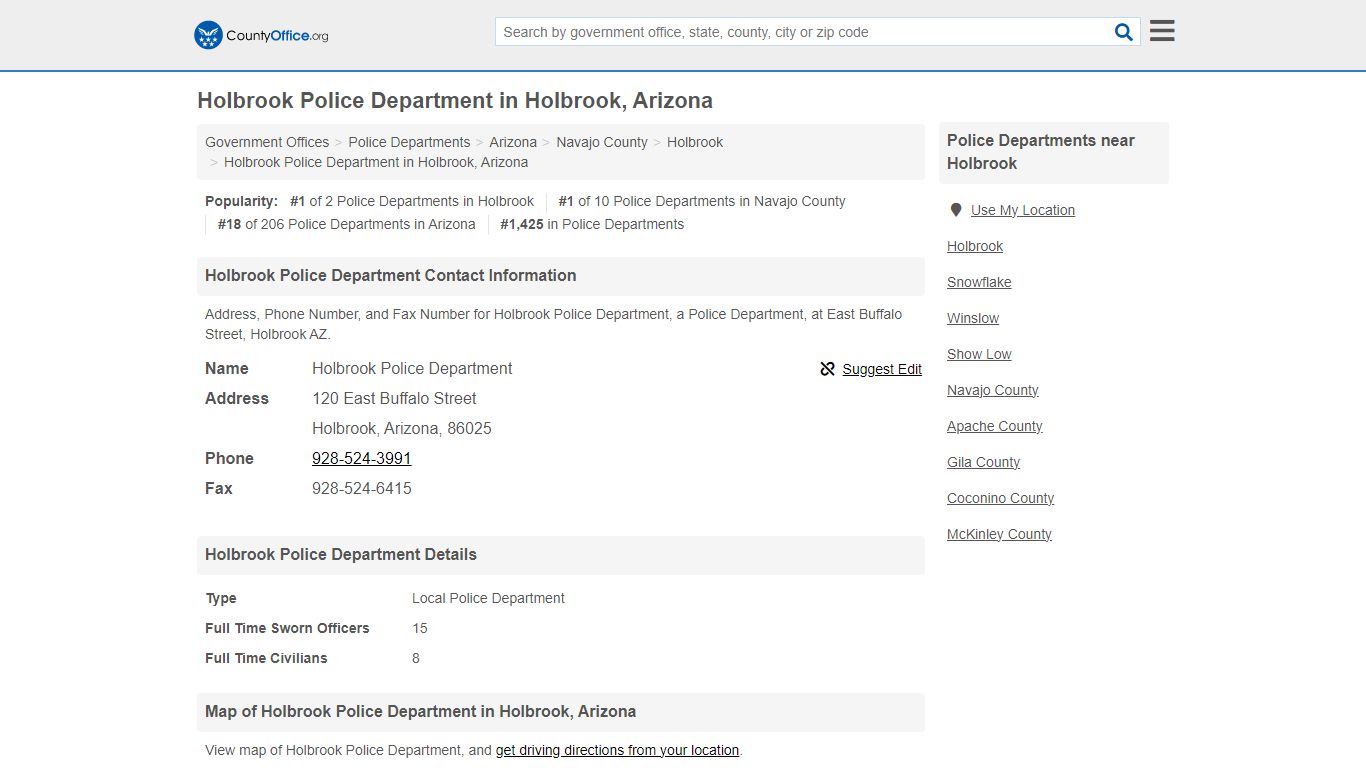Click Police Departments near Holbrook heading
This screenshot has width=1366, height=768.
(1041, 152)
